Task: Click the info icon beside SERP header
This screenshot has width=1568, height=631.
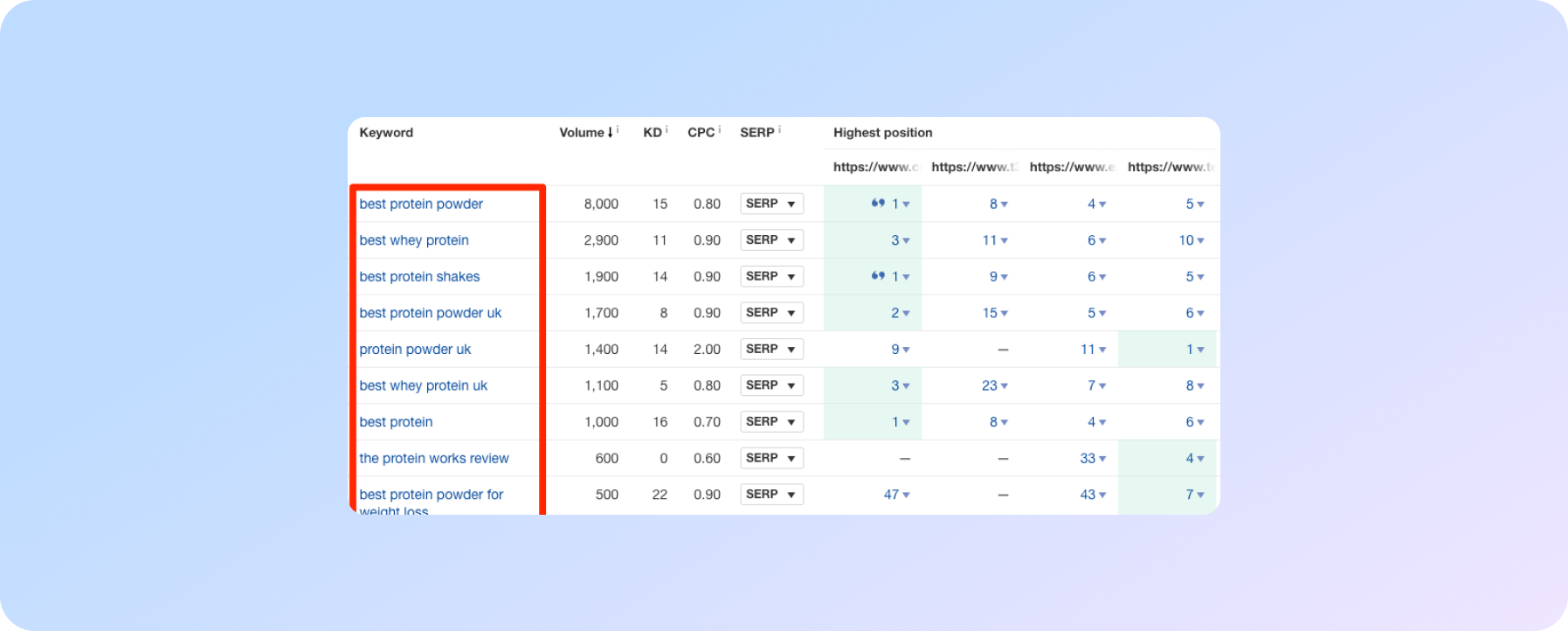Action: click(779, 129)
